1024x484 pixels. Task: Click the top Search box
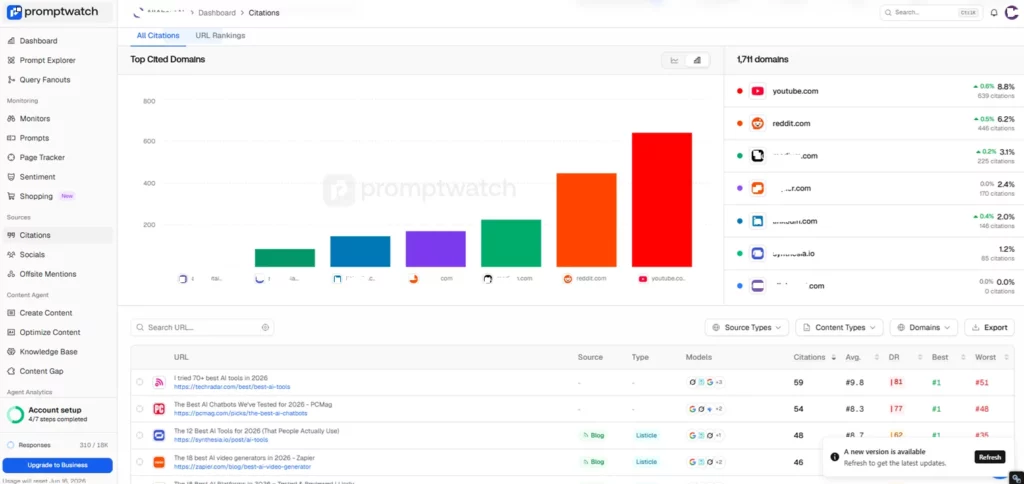pyautogui.click(x=931, y=12)
